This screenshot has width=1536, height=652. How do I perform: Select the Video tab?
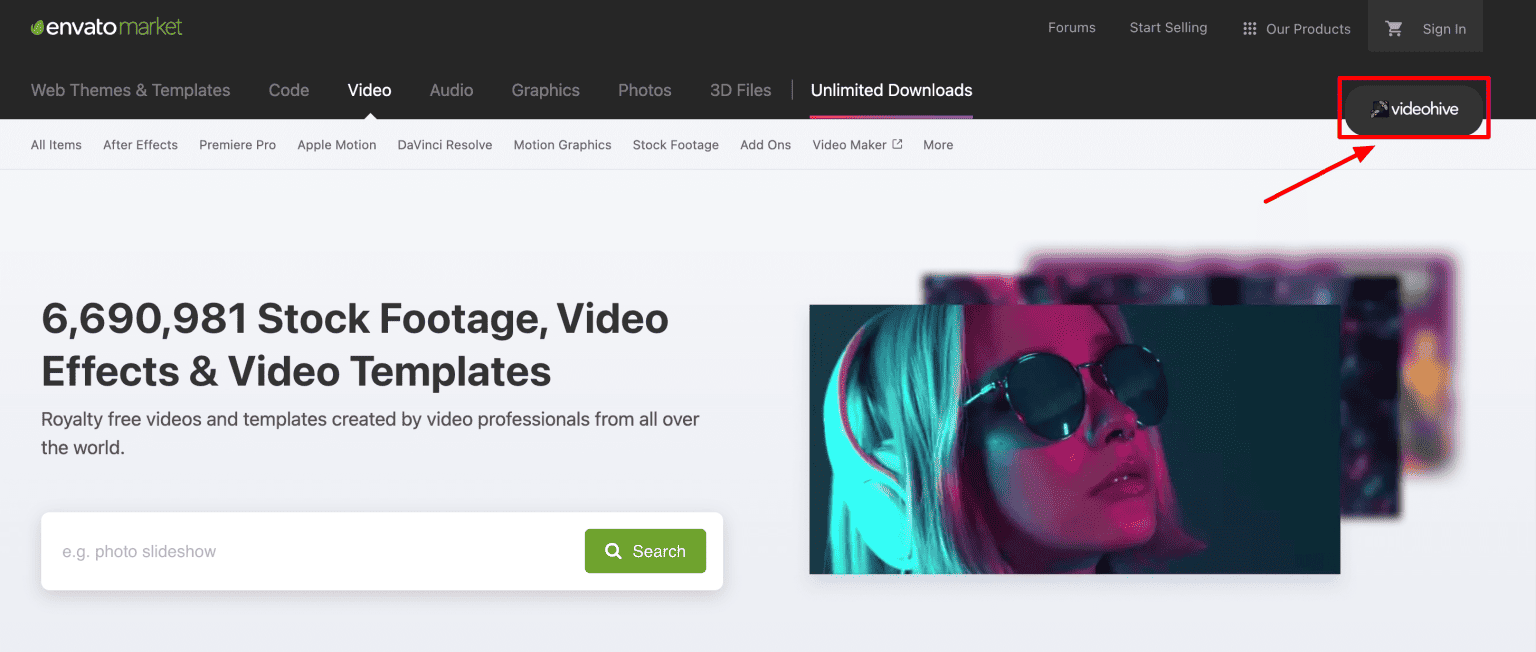coord(369,90)
